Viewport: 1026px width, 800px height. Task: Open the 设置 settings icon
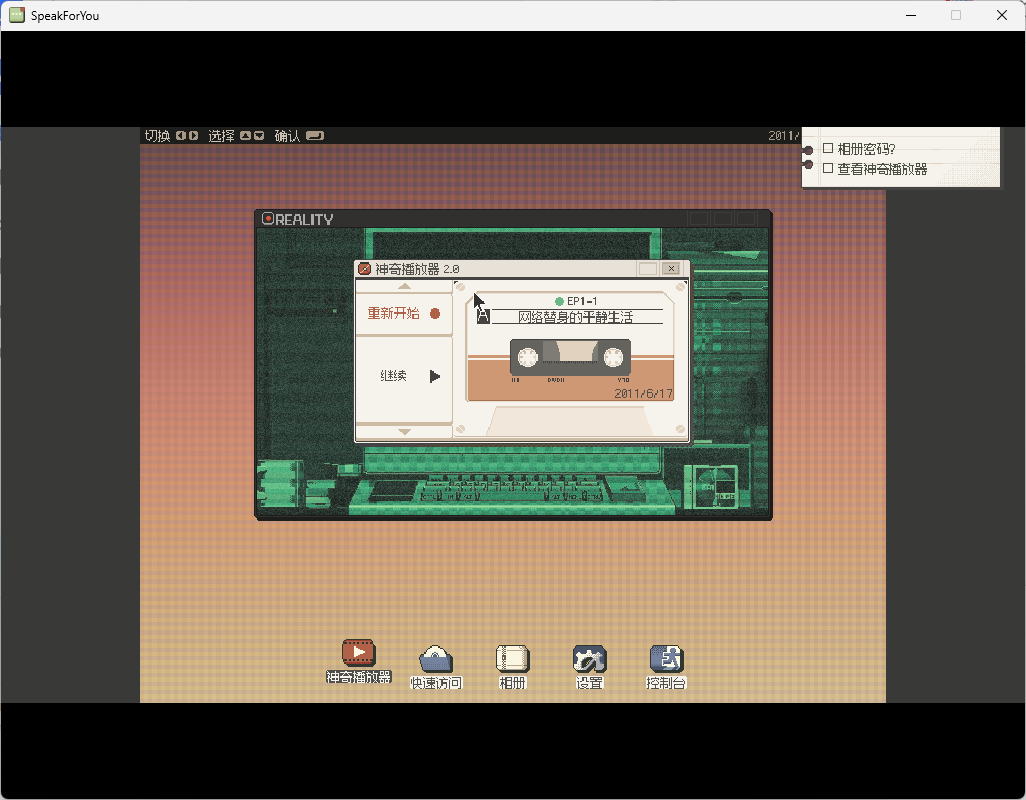pyautogui.click(x=589, y=659)
